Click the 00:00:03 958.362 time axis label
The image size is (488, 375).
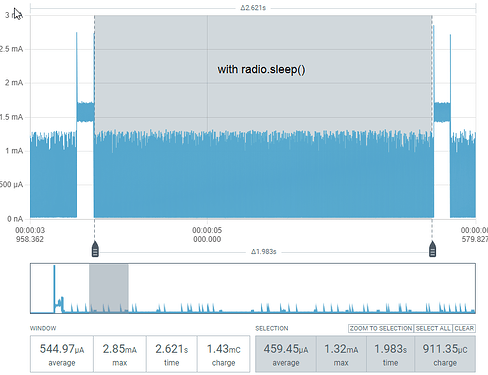tap(30, 235)
